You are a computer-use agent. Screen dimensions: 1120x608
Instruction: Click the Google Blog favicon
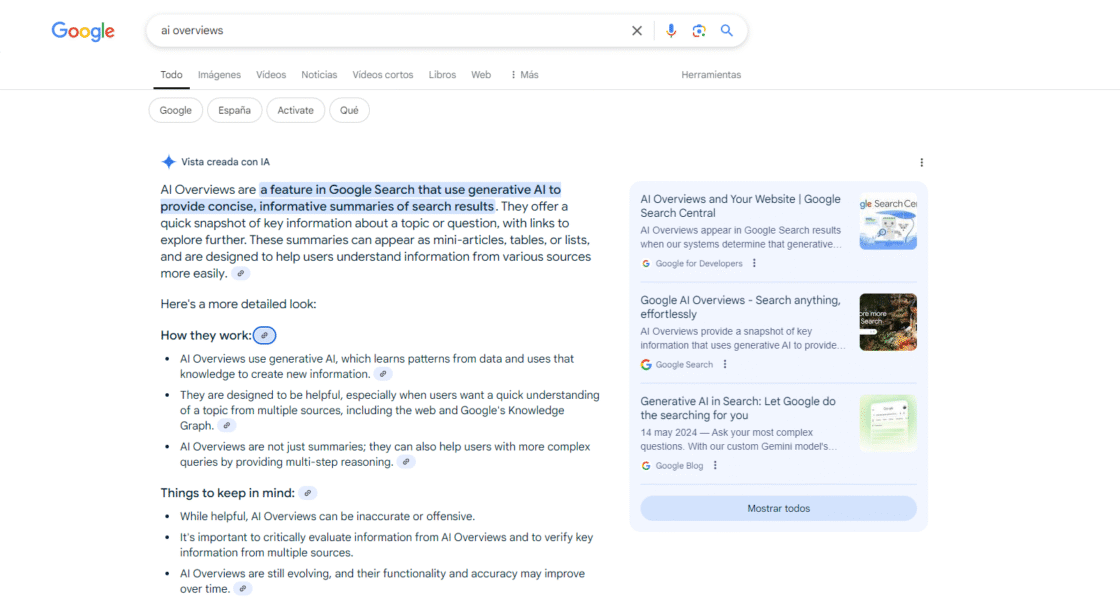coord(645,465)
